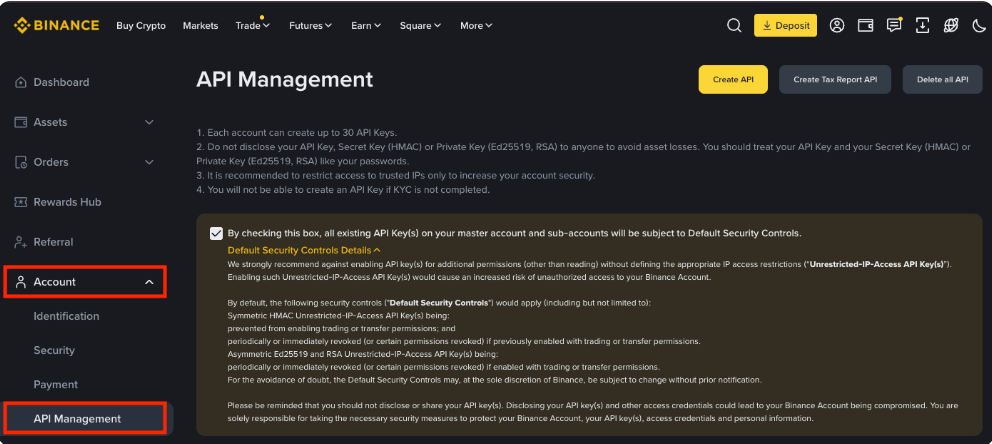This screenshot has width=992, height=444.
Task: Click the Binance logo
Action: pyautogui.click(x=57, y=25)
